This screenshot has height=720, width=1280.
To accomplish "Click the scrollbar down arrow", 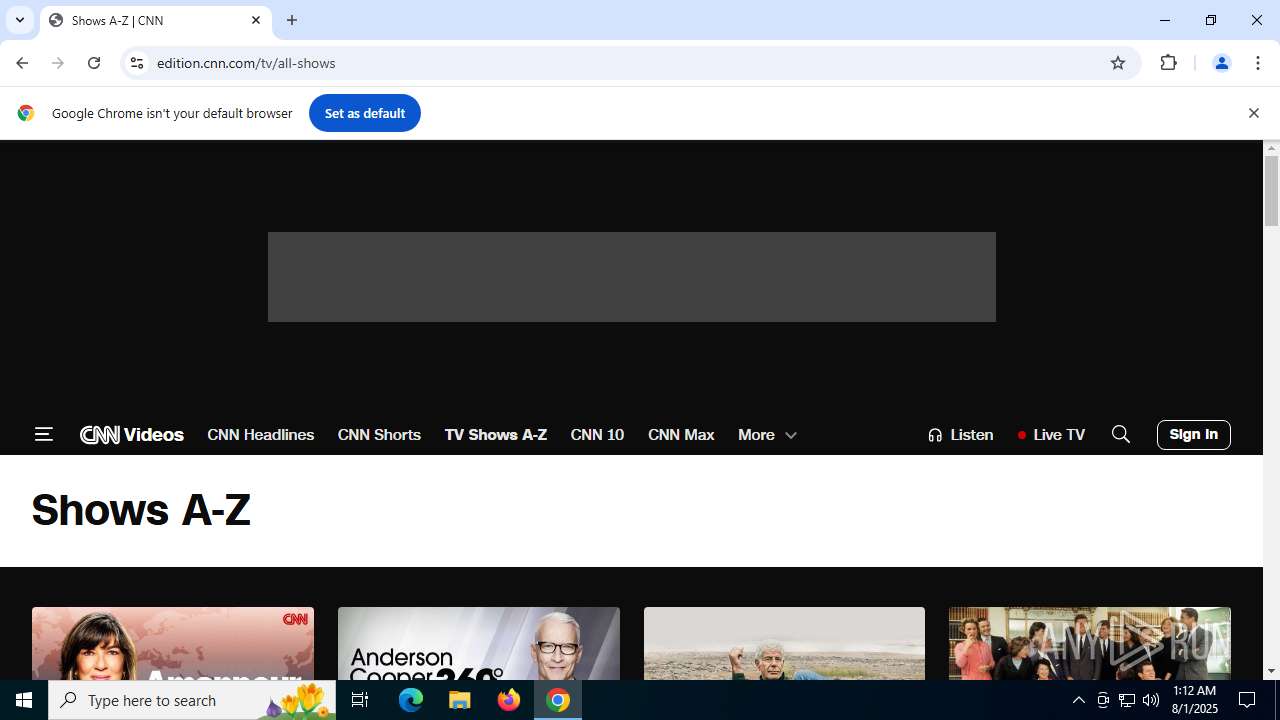I will (x=1272, y=671).
